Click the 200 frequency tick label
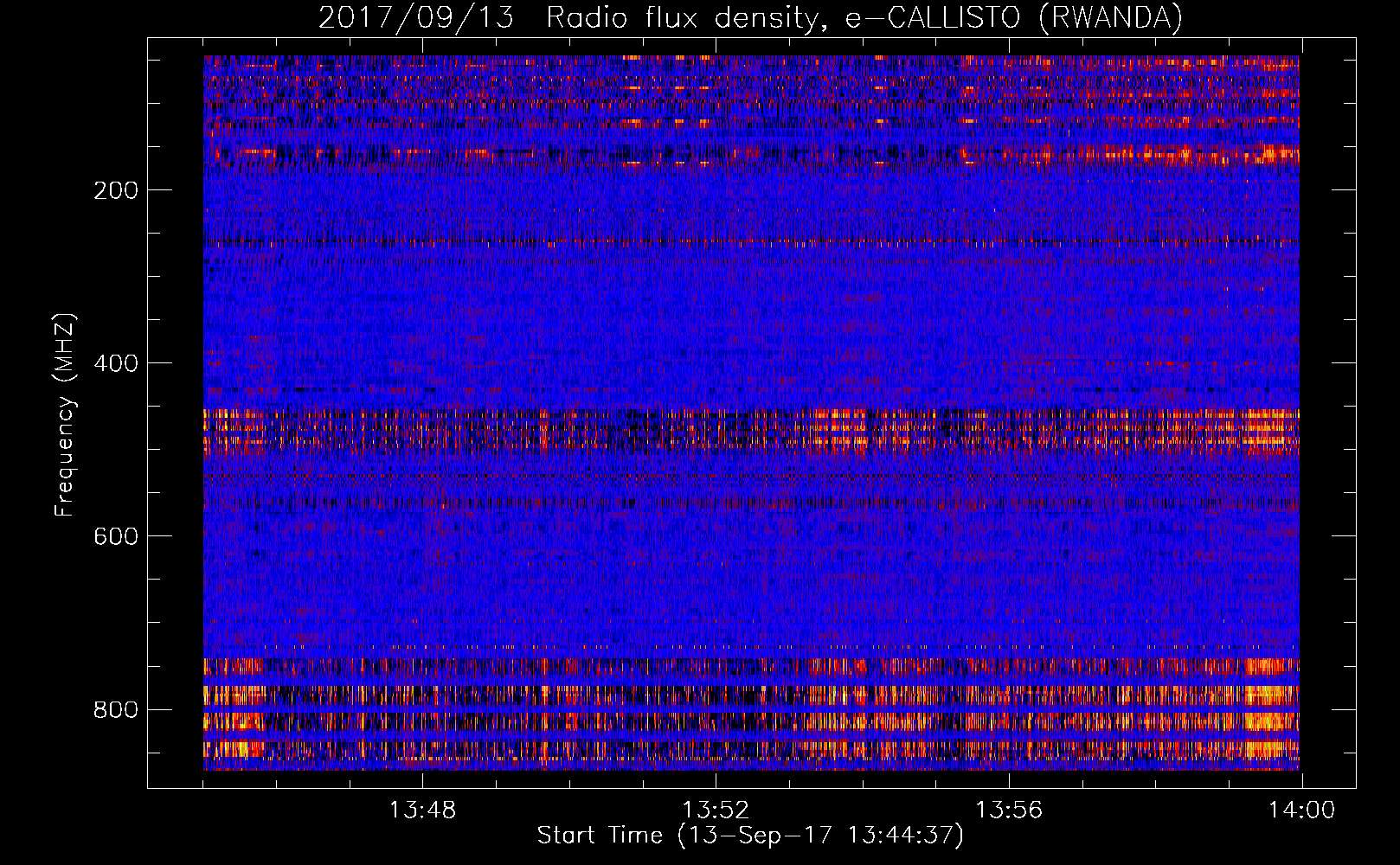Image resolution: width=1400 pixels, height=865 pixels. 116,190
